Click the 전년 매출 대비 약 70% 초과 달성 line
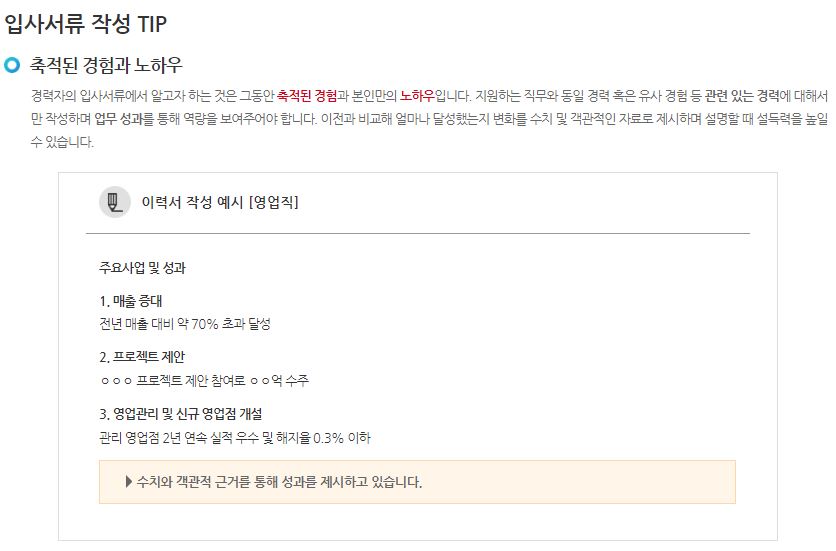The height and width of the screenshot is (551, 836). [185, 324]
